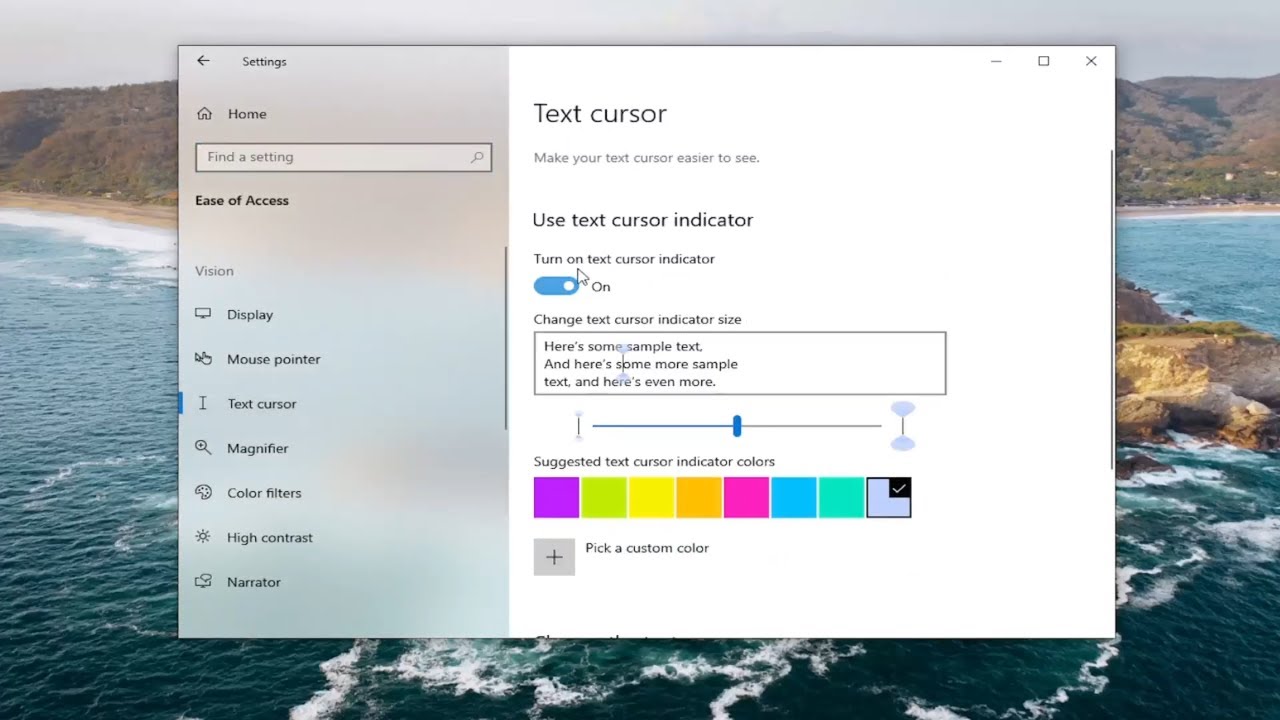Select the Magnifier icon in sidebar

point(203,448)
